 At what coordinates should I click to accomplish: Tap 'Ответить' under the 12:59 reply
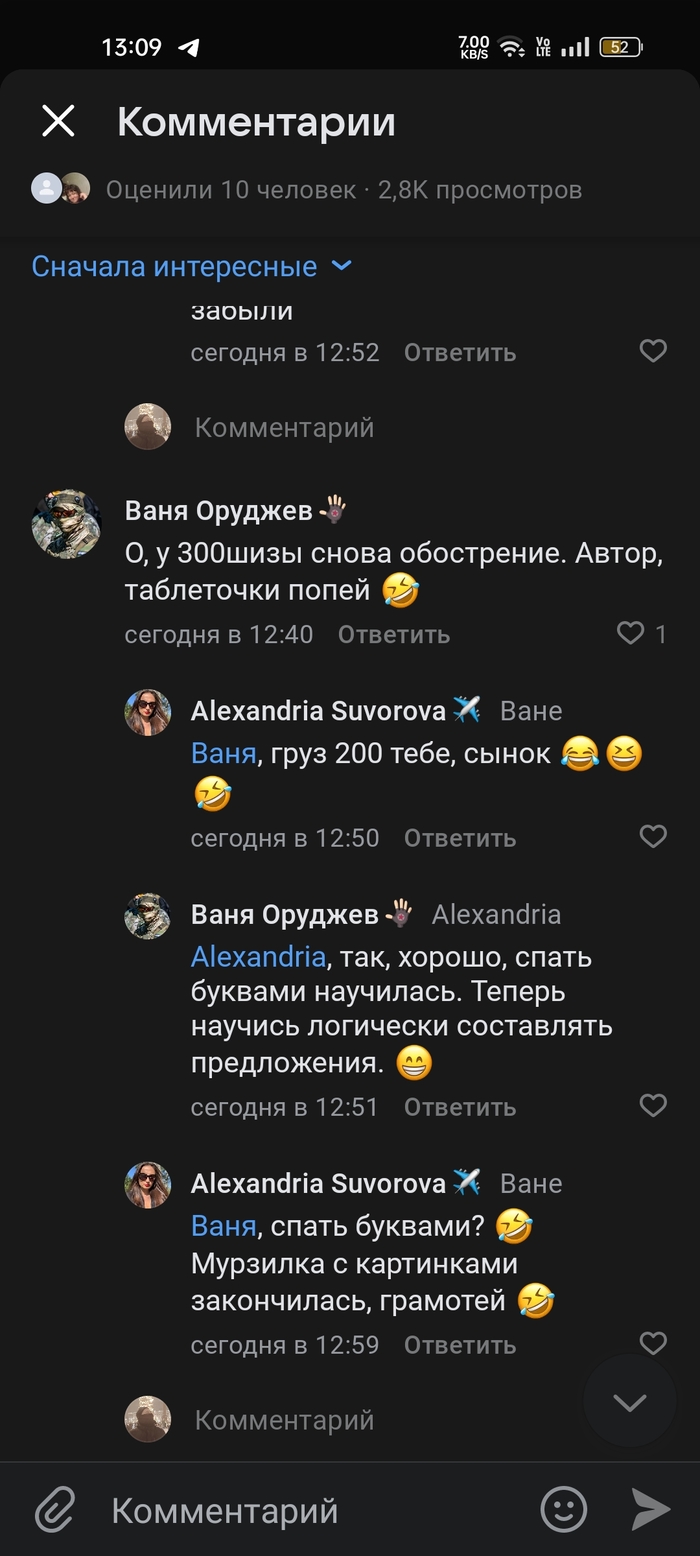tap(459, 1345)
